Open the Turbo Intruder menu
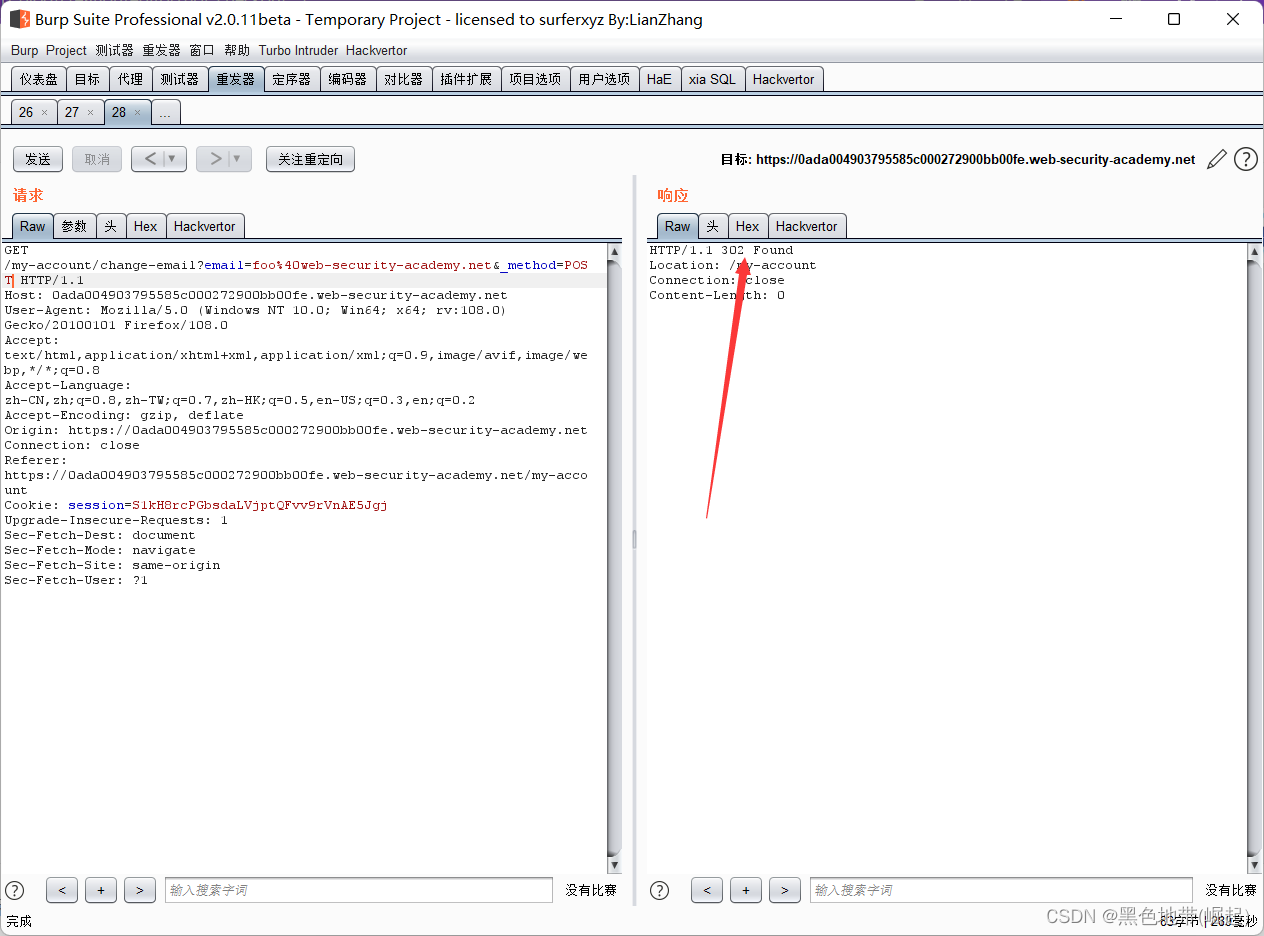 click(298, 50)
